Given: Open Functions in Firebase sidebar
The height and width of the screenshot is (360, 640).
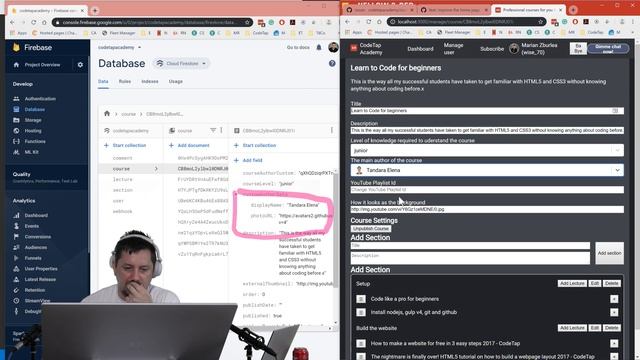Looking at the screenshot, I should click(x=35, y=141).
